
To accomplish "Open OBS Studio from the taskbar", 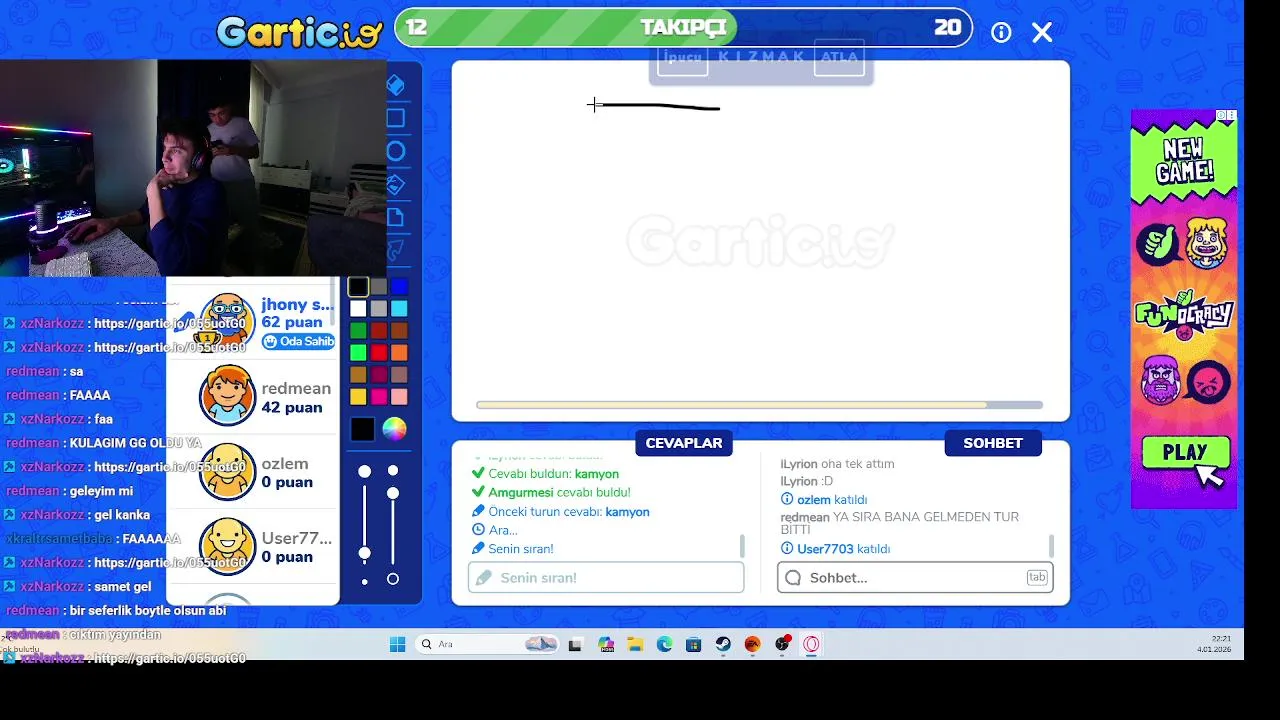I will click(782, 644).
